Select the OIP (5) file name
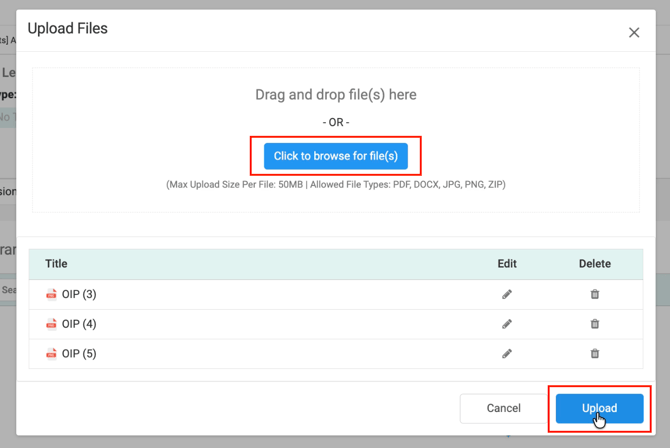 click(79, 354)
